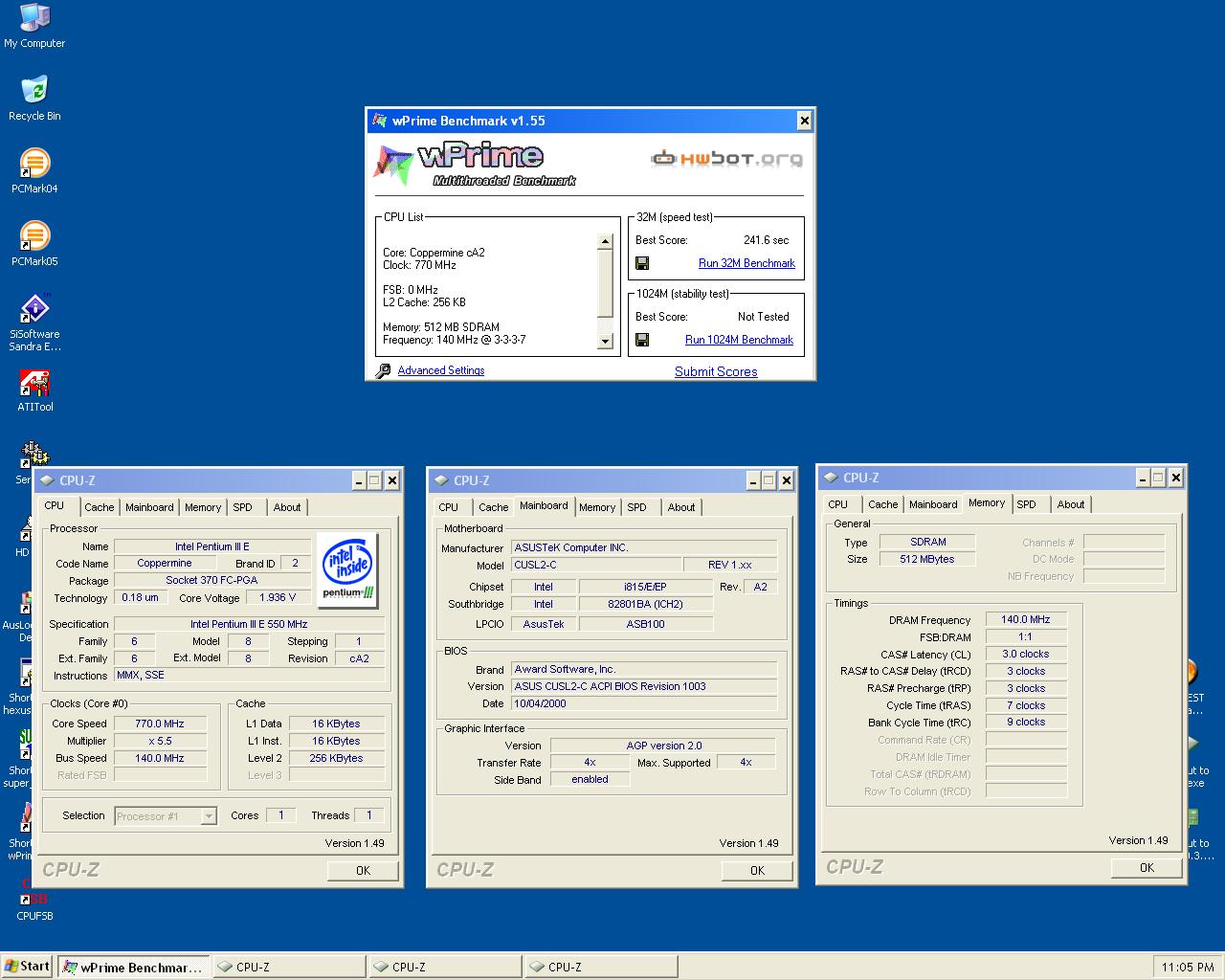Click Bus Speed value 140.0 MHz
This screenshot has width=1225, height=980.
[x=160, y=758]
